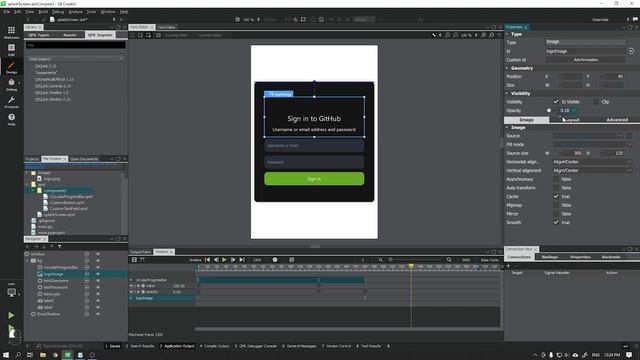
Task: Collapse the Geometry section
Action: click(507, 68)
